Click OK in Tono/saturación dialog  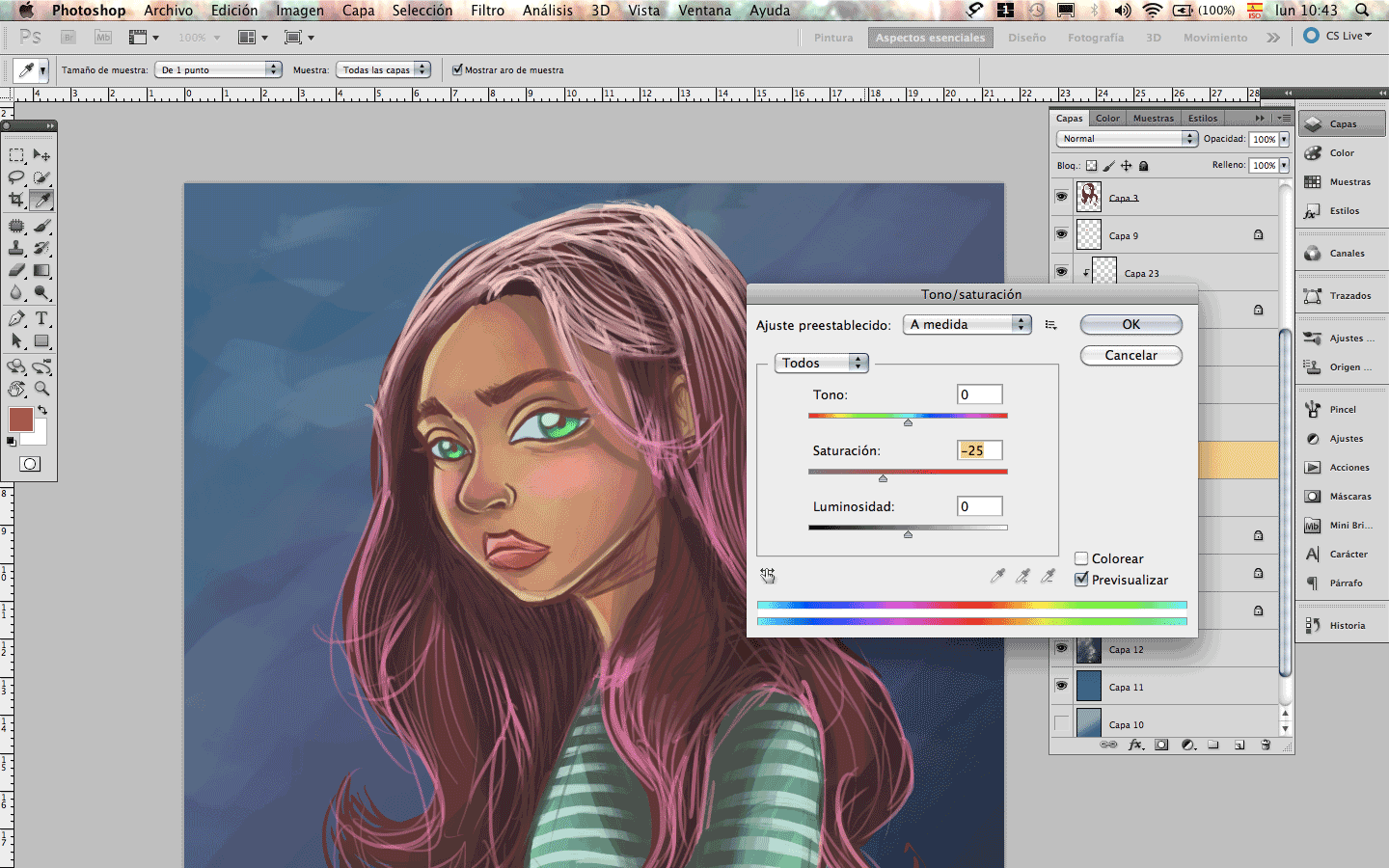(x=1131, y=324)
